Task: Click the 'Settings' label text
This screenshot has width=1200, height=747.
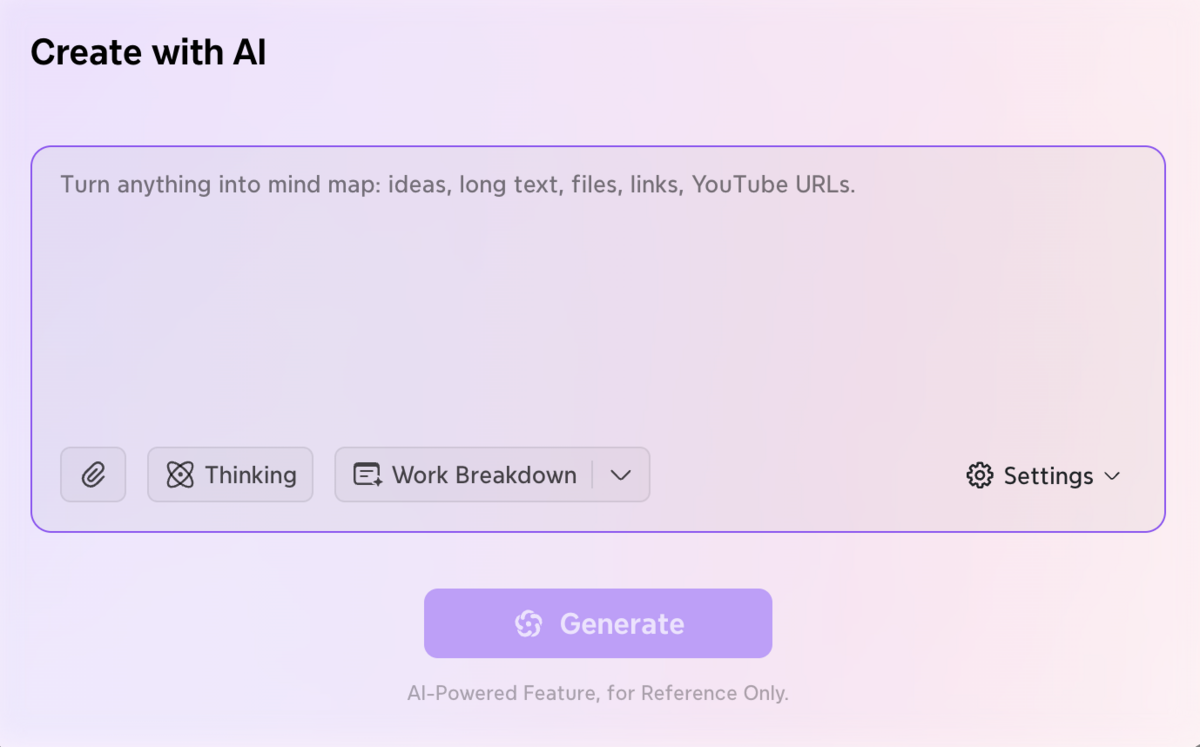Action: tap(1048, 476)
